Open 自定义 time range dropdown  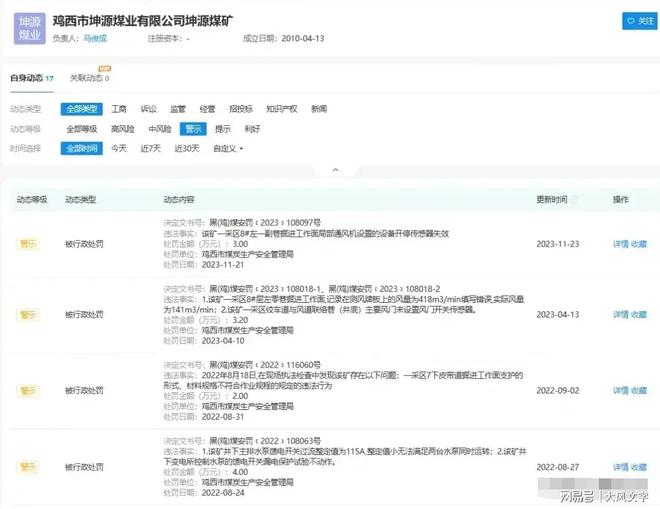coord(228,148)
